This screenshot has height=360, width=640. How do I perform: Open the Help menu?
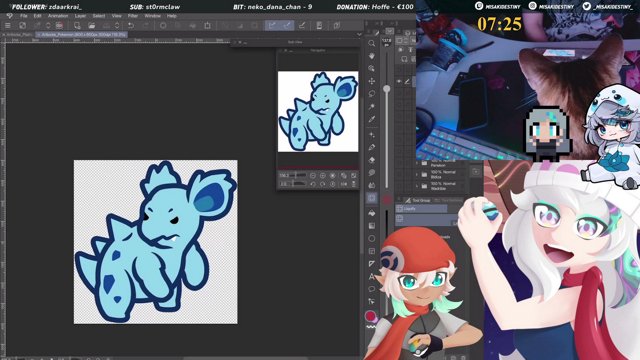click(x=172, y=16)
